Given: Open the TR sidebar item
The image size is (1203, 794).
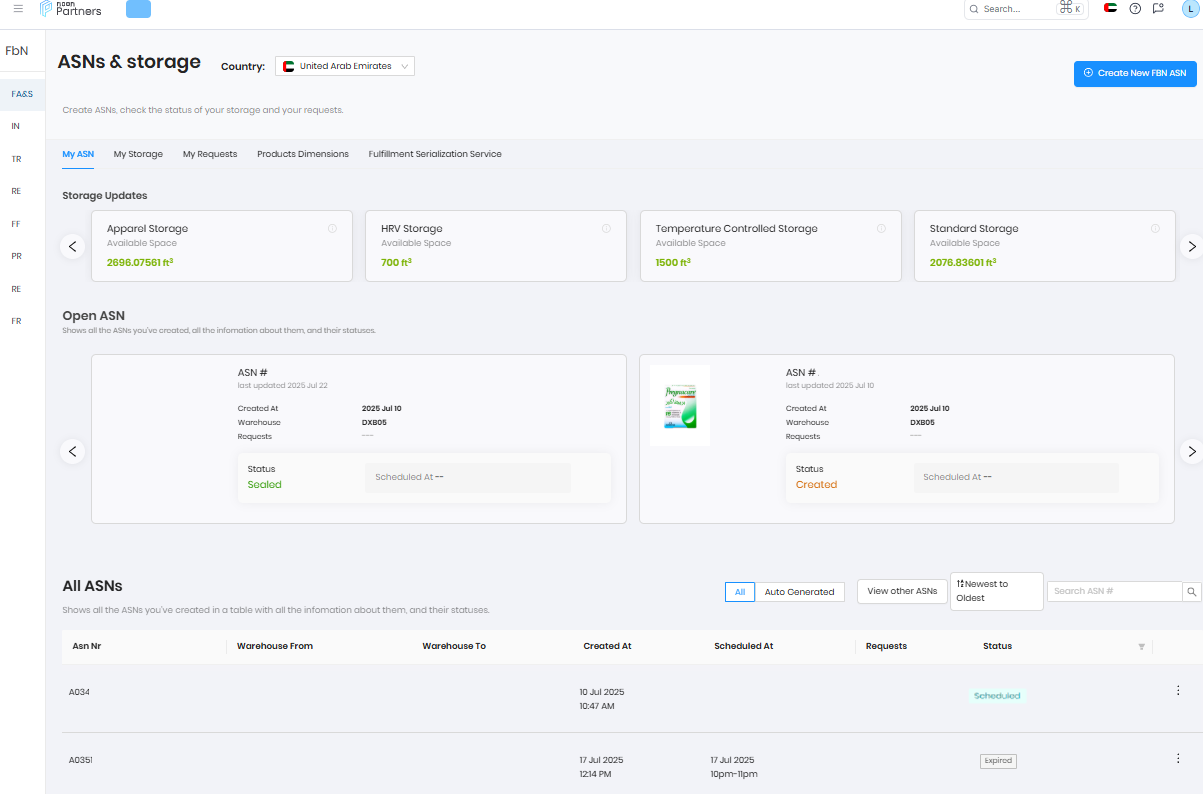Looking at the screenshot, I should pyautogui.click(x=16, y=159).
